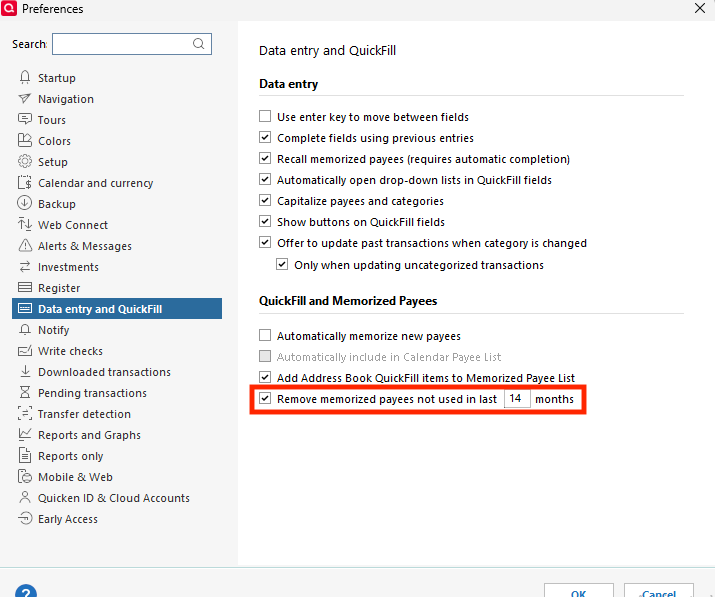Click the Colors palette icon
Screen dimensions: 715x597
pyautogui.click(x=25, y=140)
